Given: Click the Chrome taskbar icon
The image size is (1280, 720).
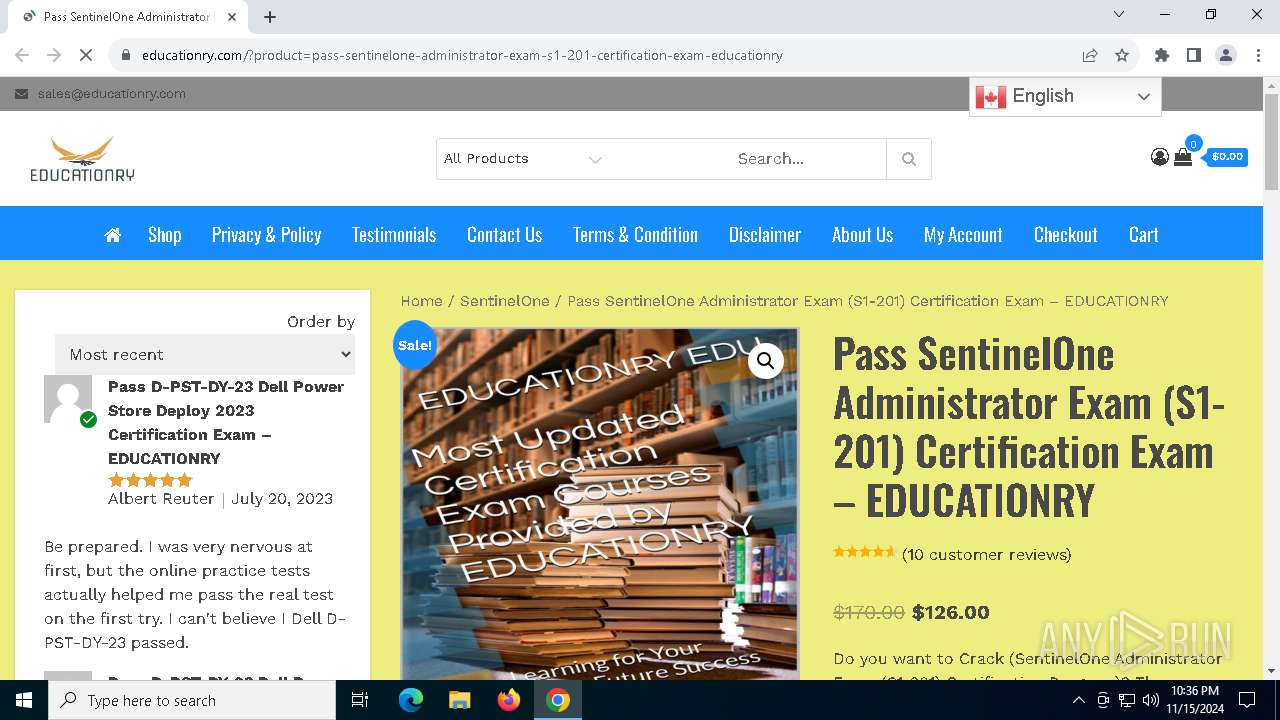Looking at the screenshot, I should 558,700.
